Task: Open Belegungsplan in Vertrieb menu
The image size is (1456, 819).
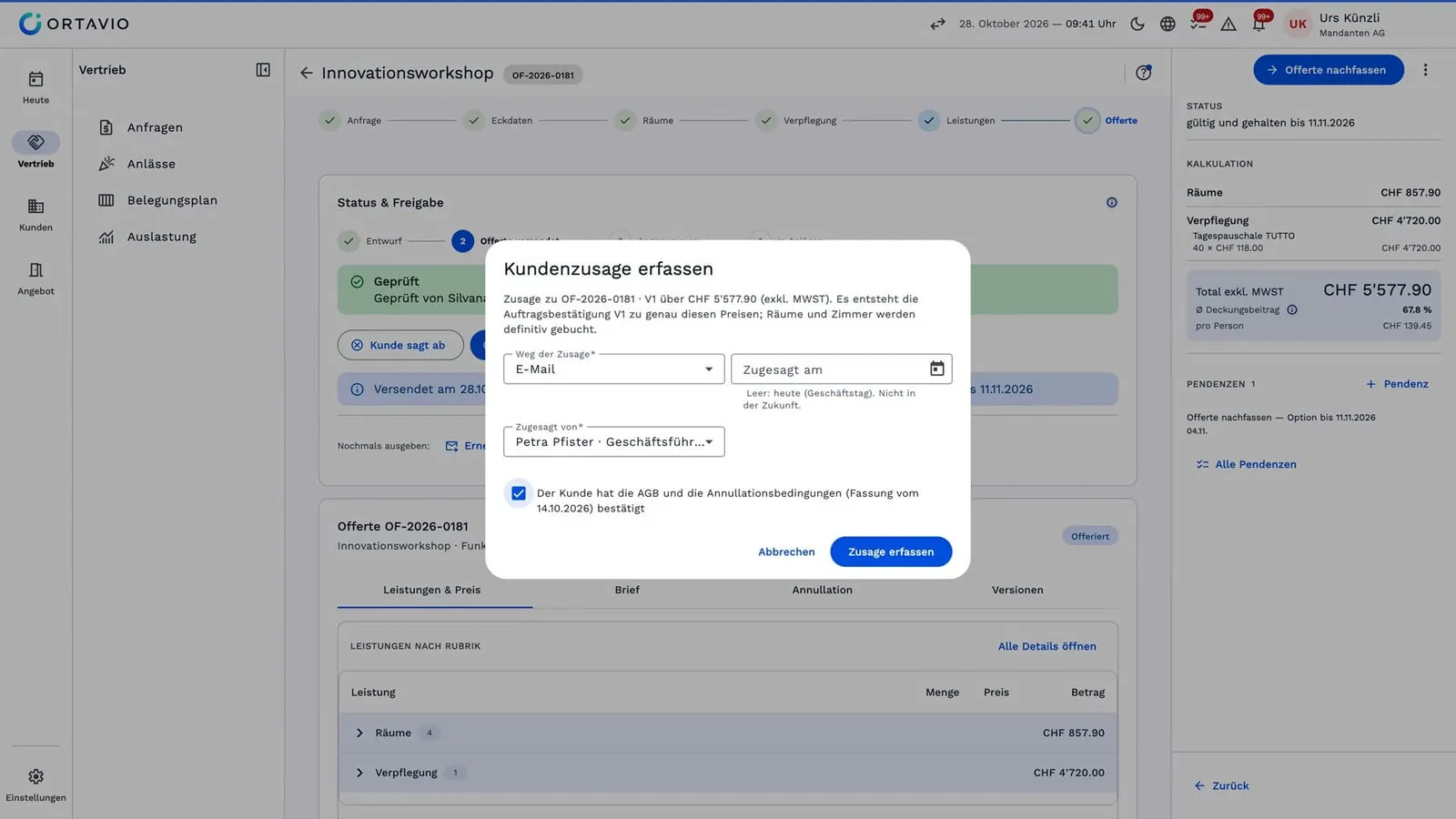Action: (172, 200)
